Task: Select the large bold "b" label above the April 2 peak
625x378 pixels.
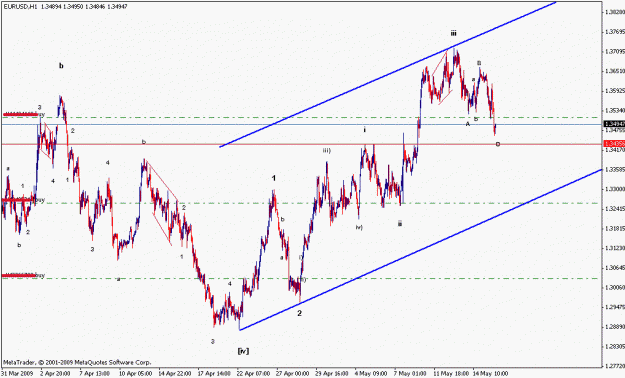Action: [61, 66]
